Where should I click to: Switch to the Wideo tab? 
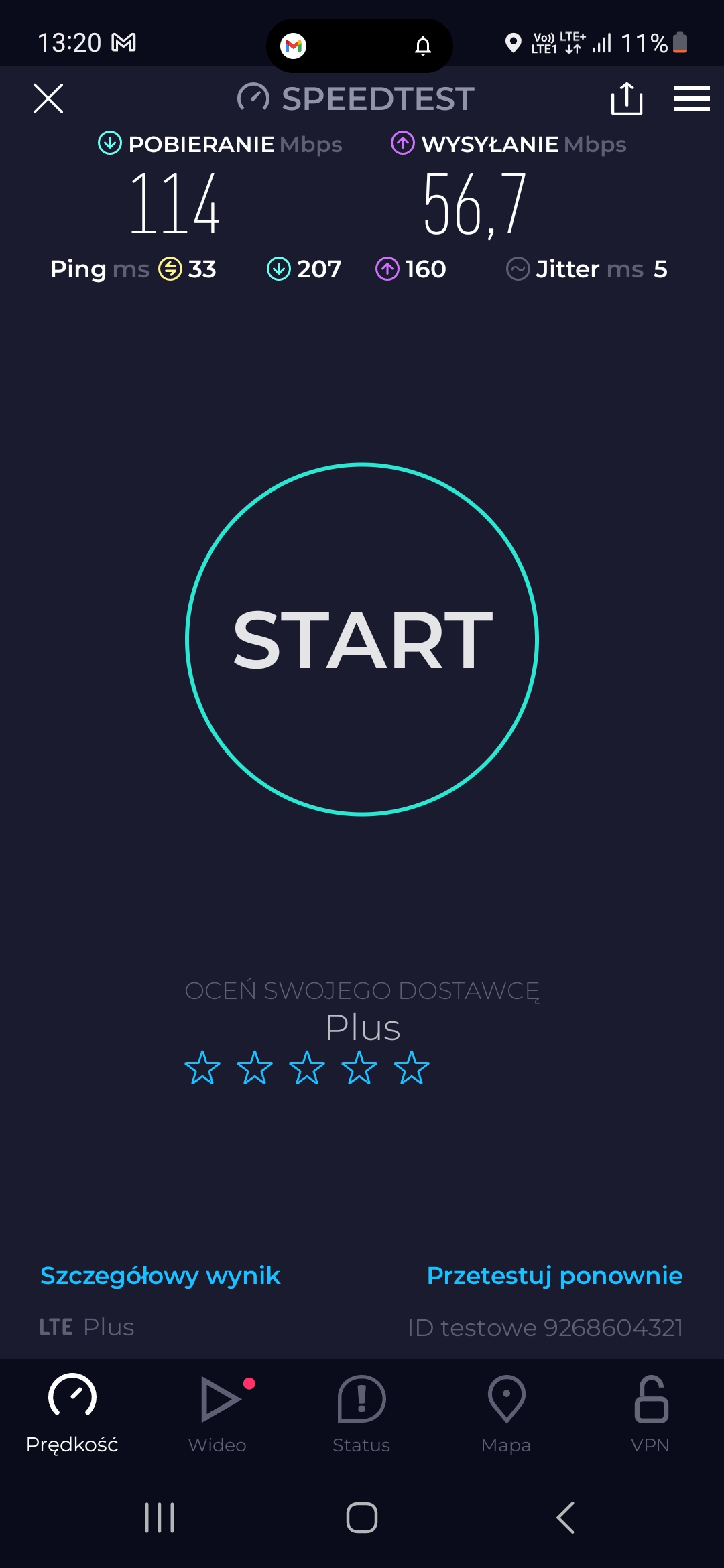[x=217, y=1414]
